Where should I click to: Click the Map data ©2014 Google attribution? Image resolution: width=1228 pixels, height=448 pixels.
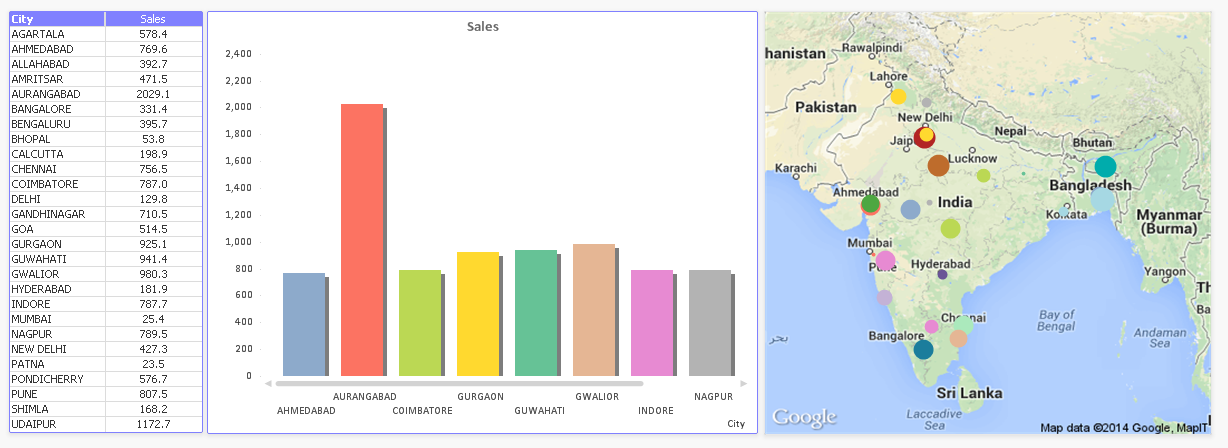(x=1112, y=428)
